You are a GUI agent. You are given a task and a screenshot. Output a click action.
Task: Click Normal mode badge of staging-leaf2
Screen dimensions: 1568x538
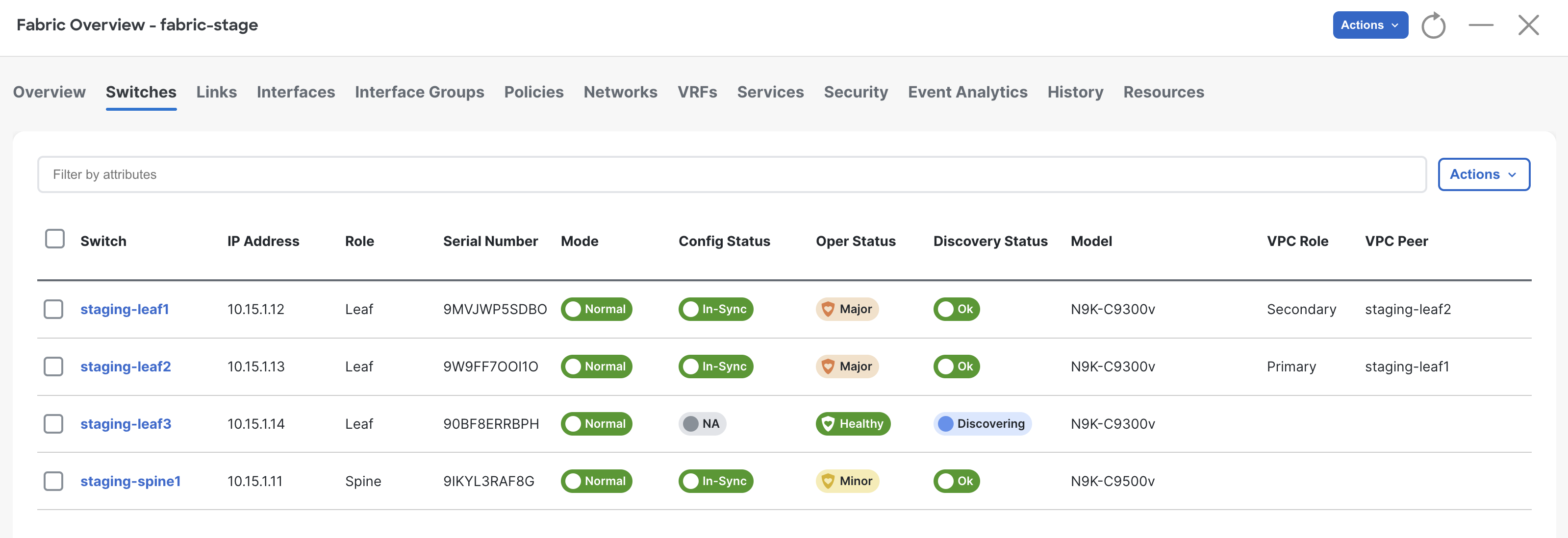pos(597,367)
